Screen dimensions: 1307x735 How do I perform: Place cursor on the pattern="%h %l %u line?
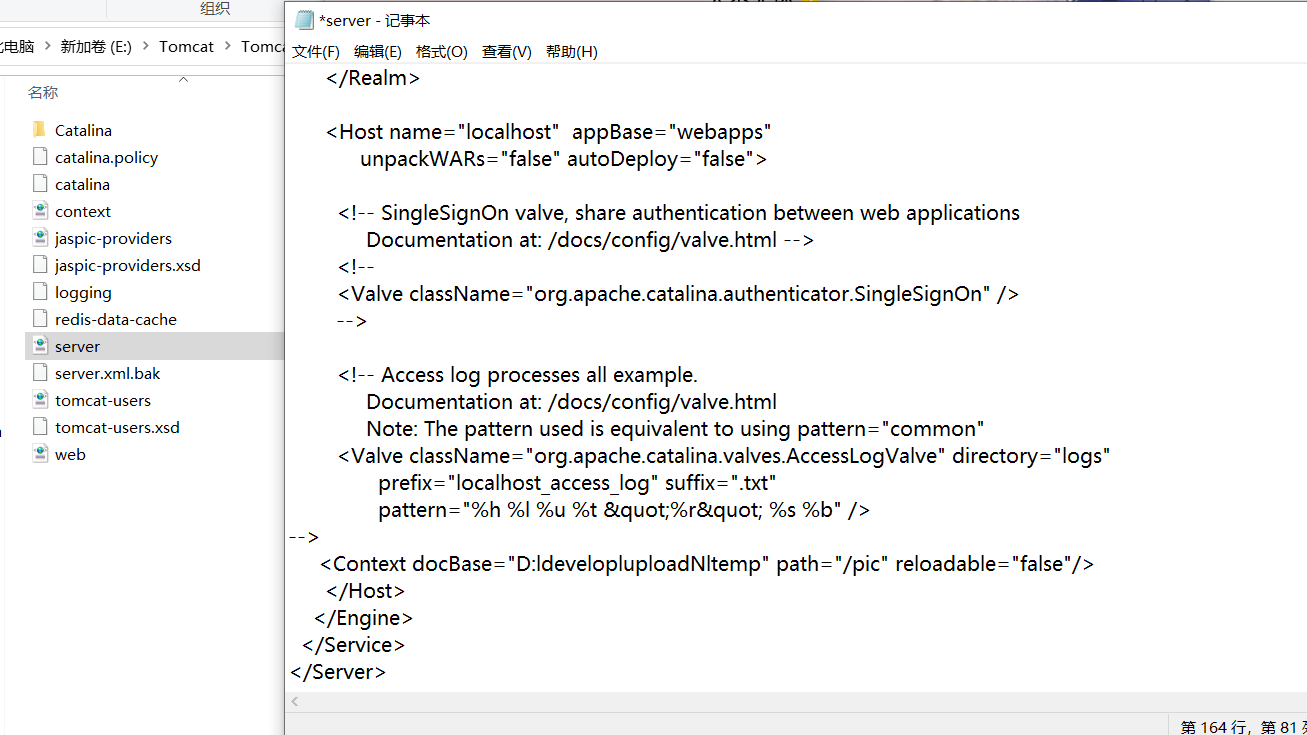tap(624, 510)
